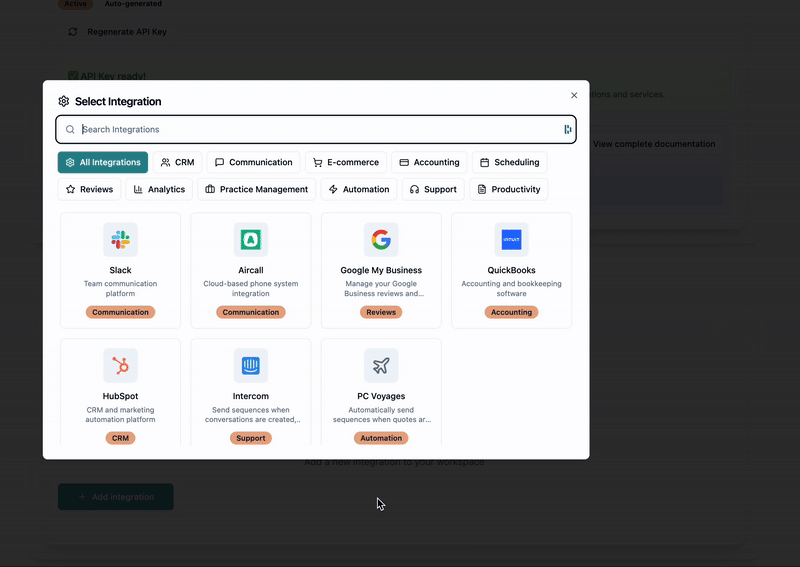Filter by CRM category
The width and height of the screenshot is (800, 567).
[178, 162]
